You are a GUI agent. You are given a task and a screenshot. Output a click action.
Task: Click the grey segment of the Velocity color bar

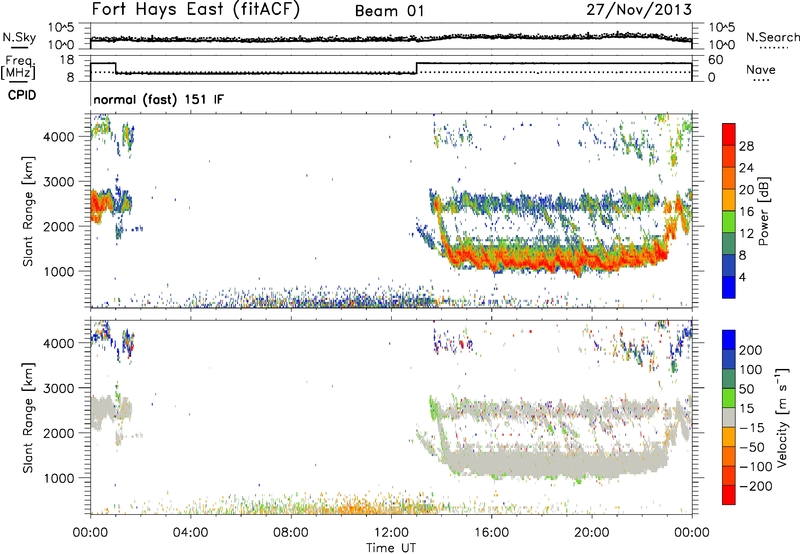click(729, 417)
